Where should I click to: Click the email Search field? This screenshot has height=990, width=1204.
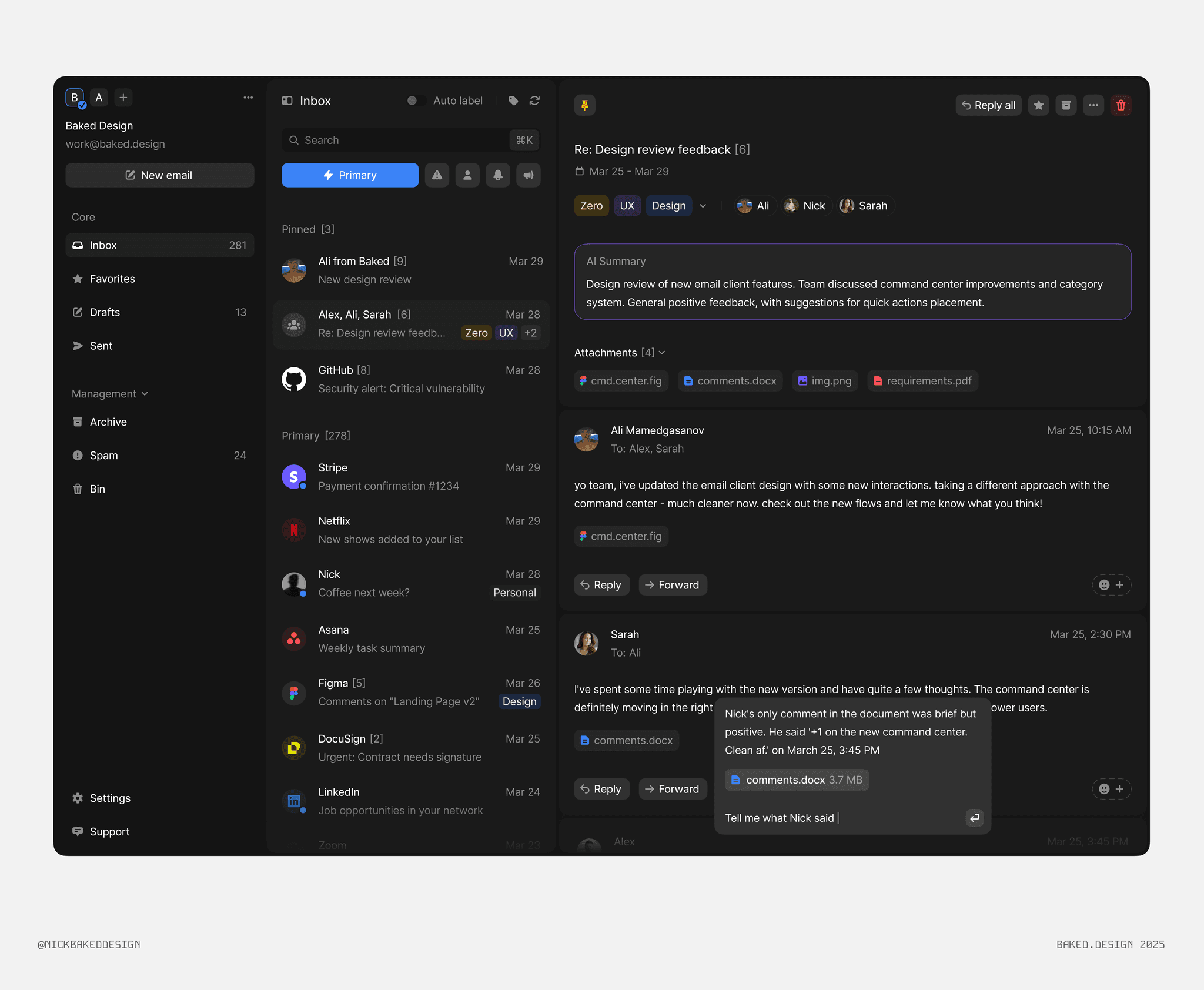400,140
